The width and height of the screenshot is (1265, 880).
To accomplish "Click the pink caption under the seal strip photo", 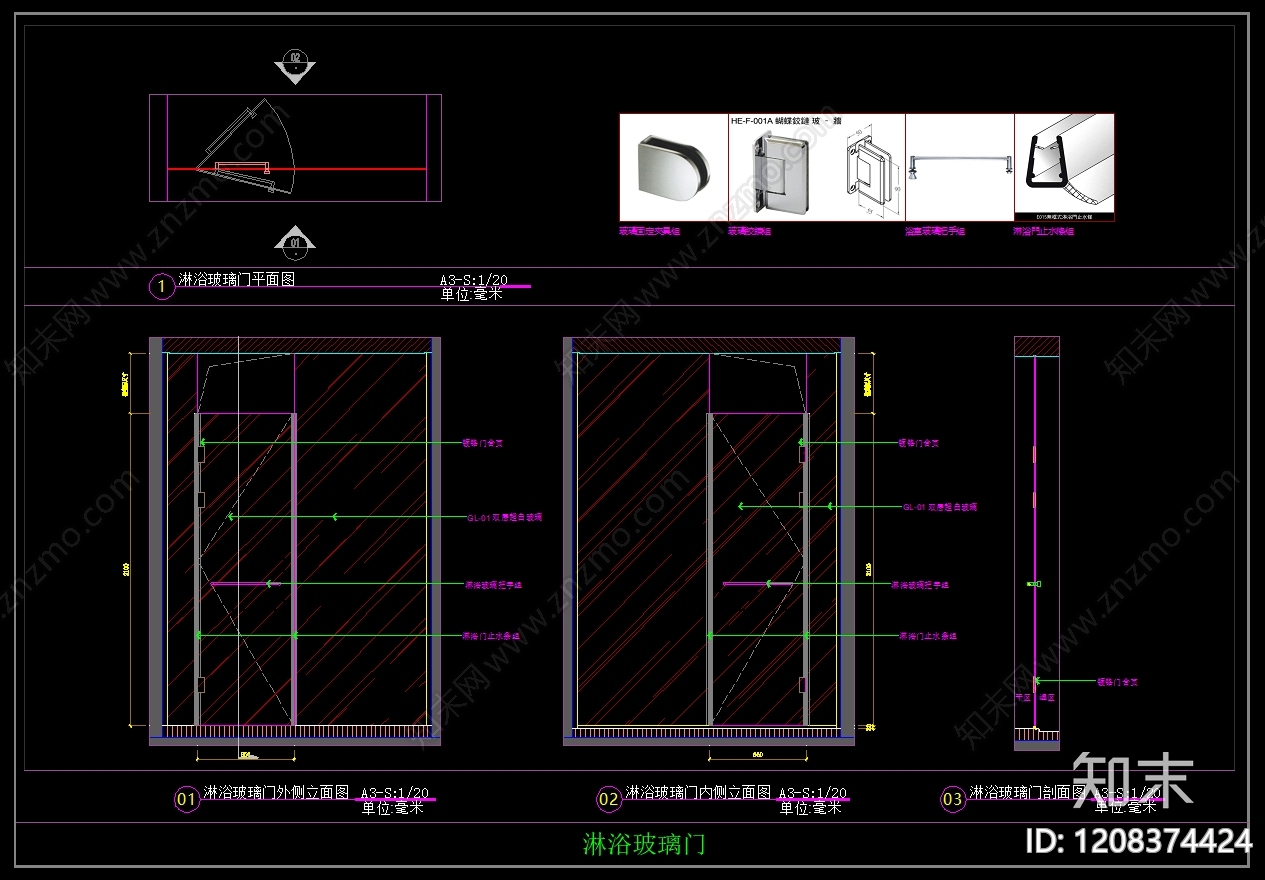I will tap(1043, 231).
